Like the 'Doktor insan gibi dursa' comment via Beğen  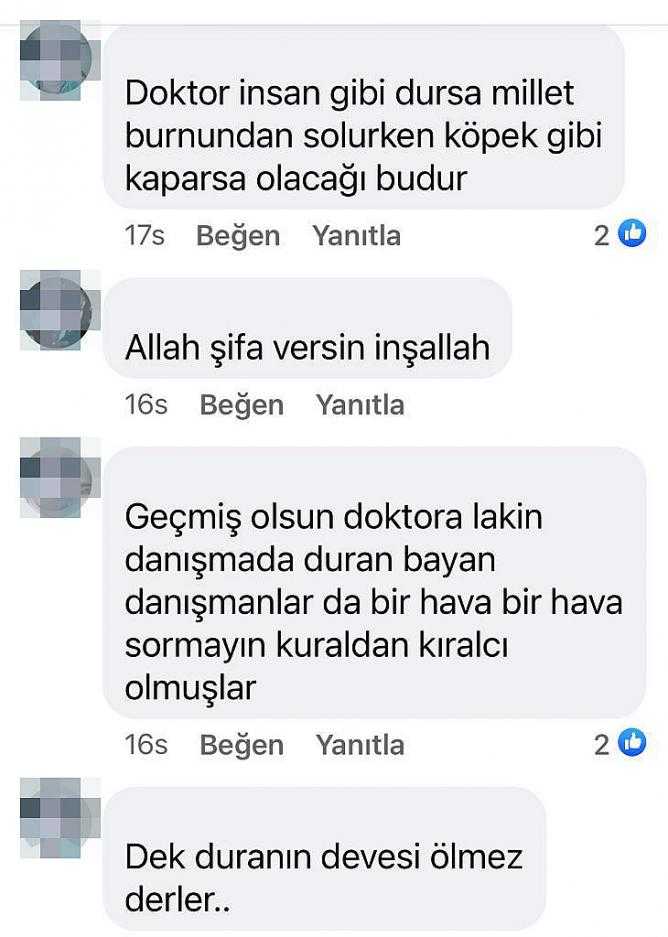tap(238, 235)
